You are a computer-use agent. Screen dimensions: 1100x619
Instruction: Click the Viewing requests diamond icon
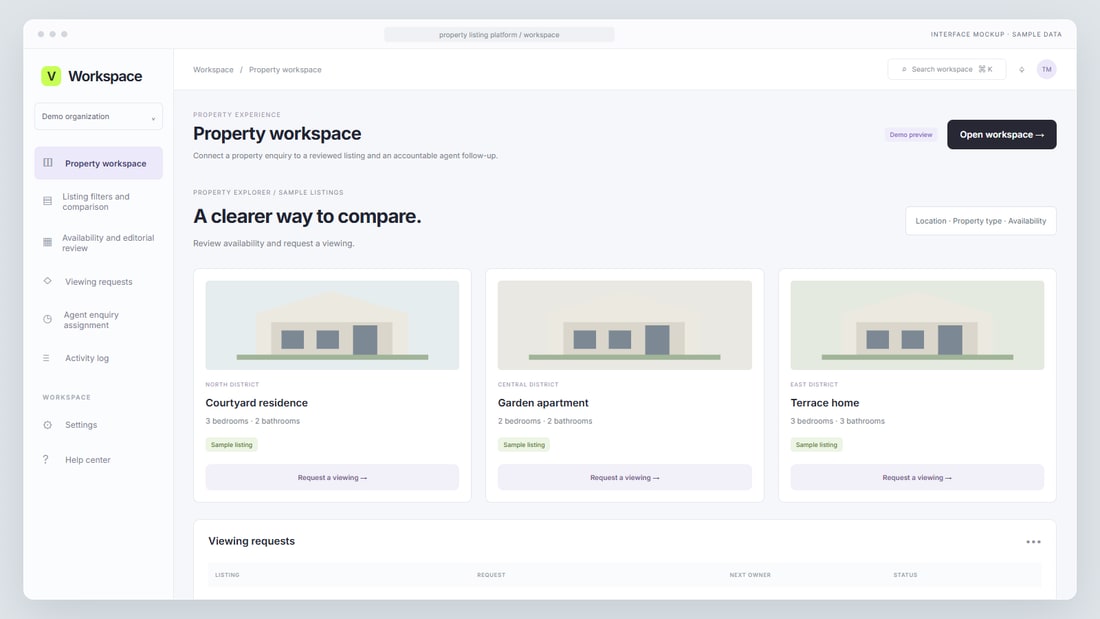[48, 281]
